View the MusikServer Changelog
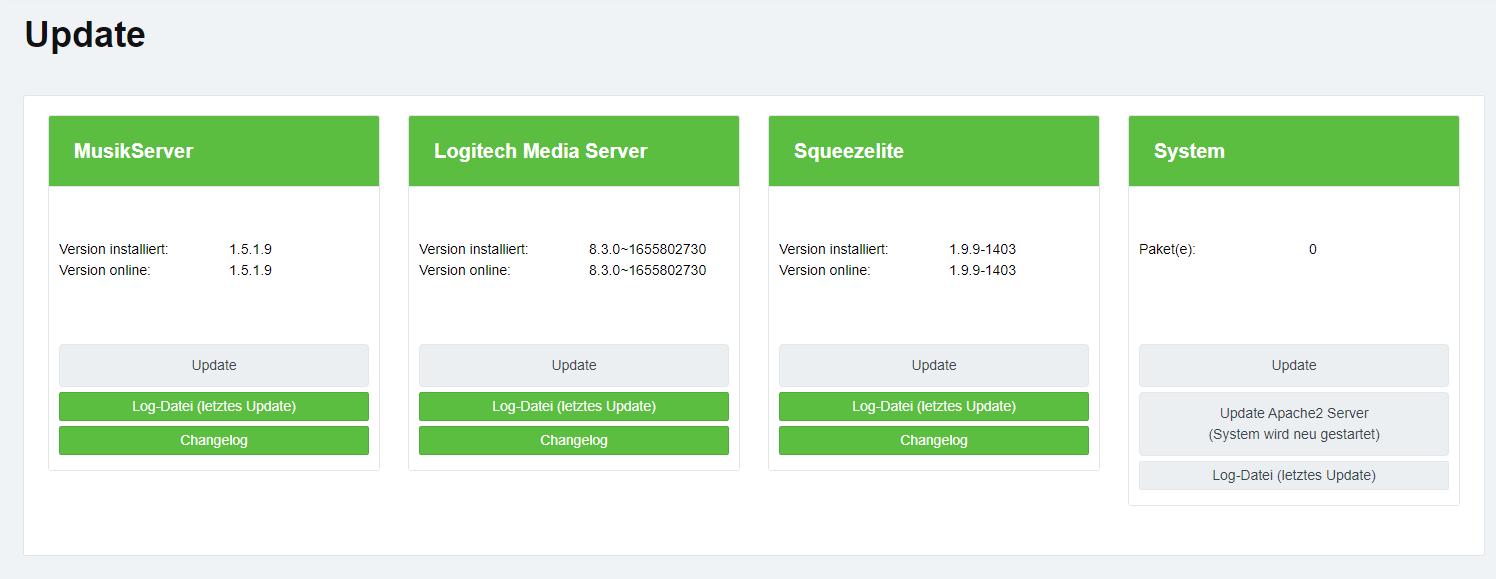 (x=214, y=440)
